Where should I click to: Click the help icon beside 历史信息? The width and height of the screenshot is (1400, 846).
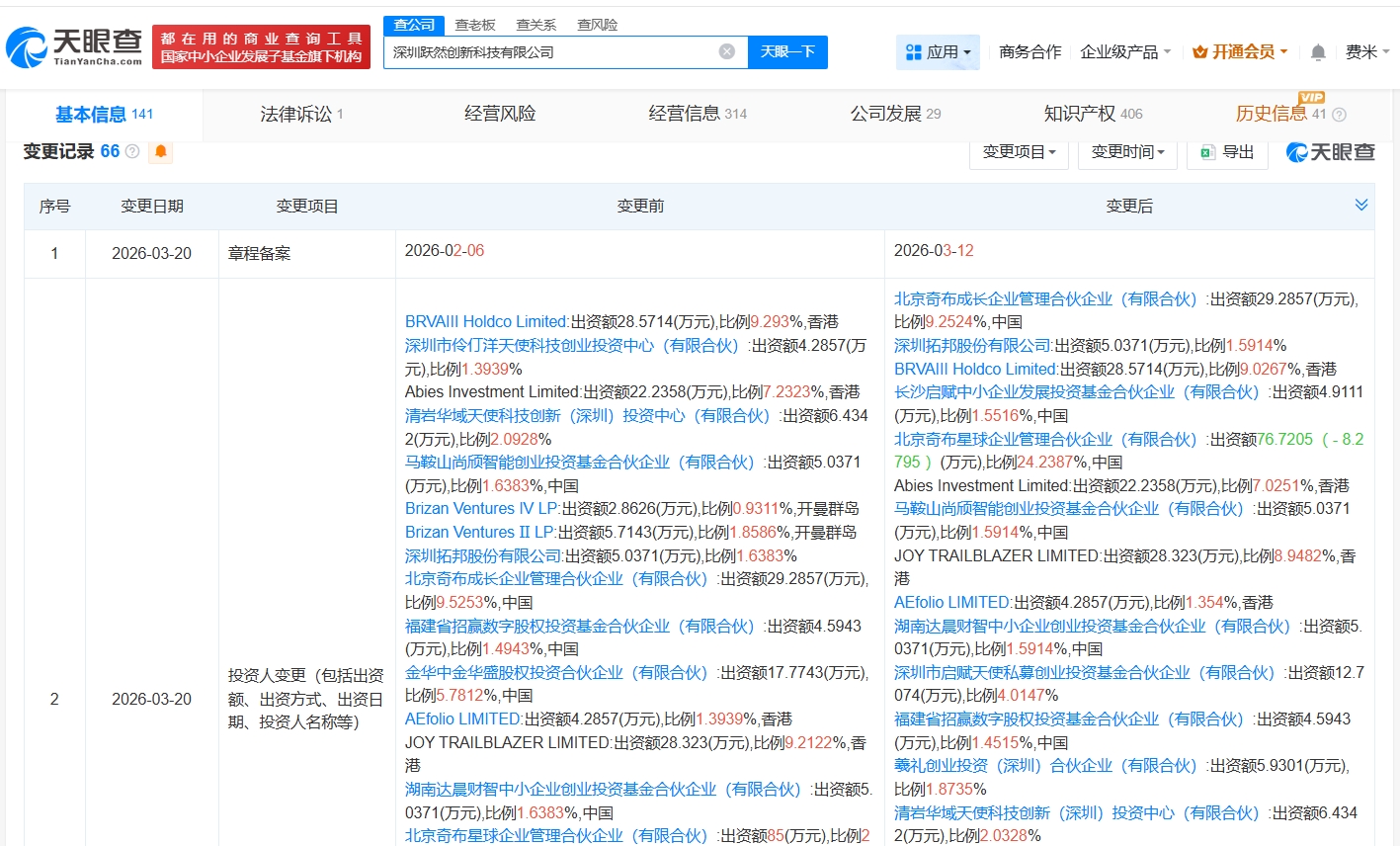pyautogui.click(x=1340, y=115)
